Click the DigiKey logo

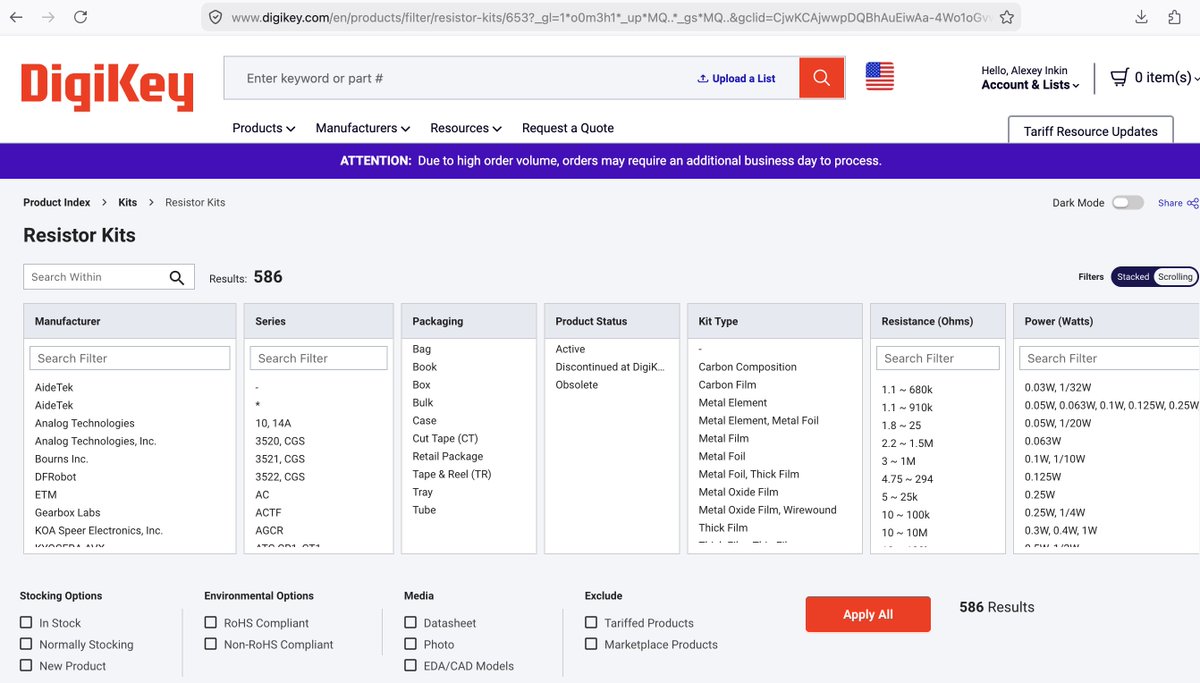pos(107,87)
